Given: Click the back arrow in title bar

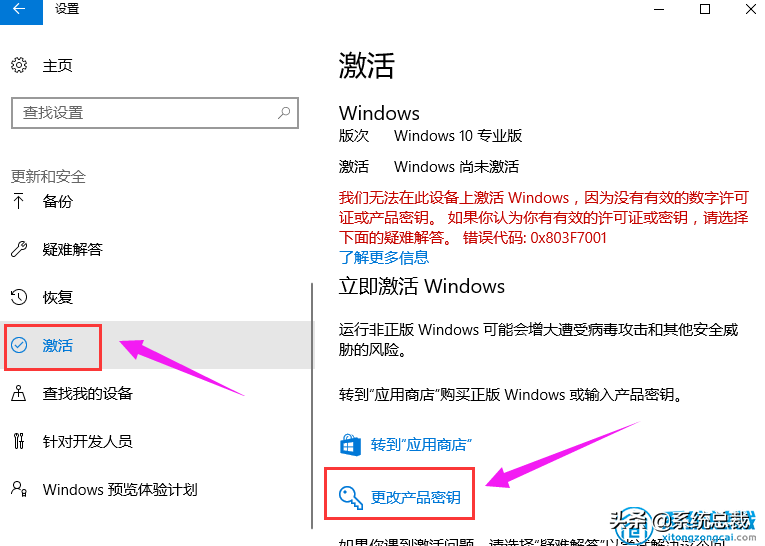Looking at the screenshot, I should [20, 9].
